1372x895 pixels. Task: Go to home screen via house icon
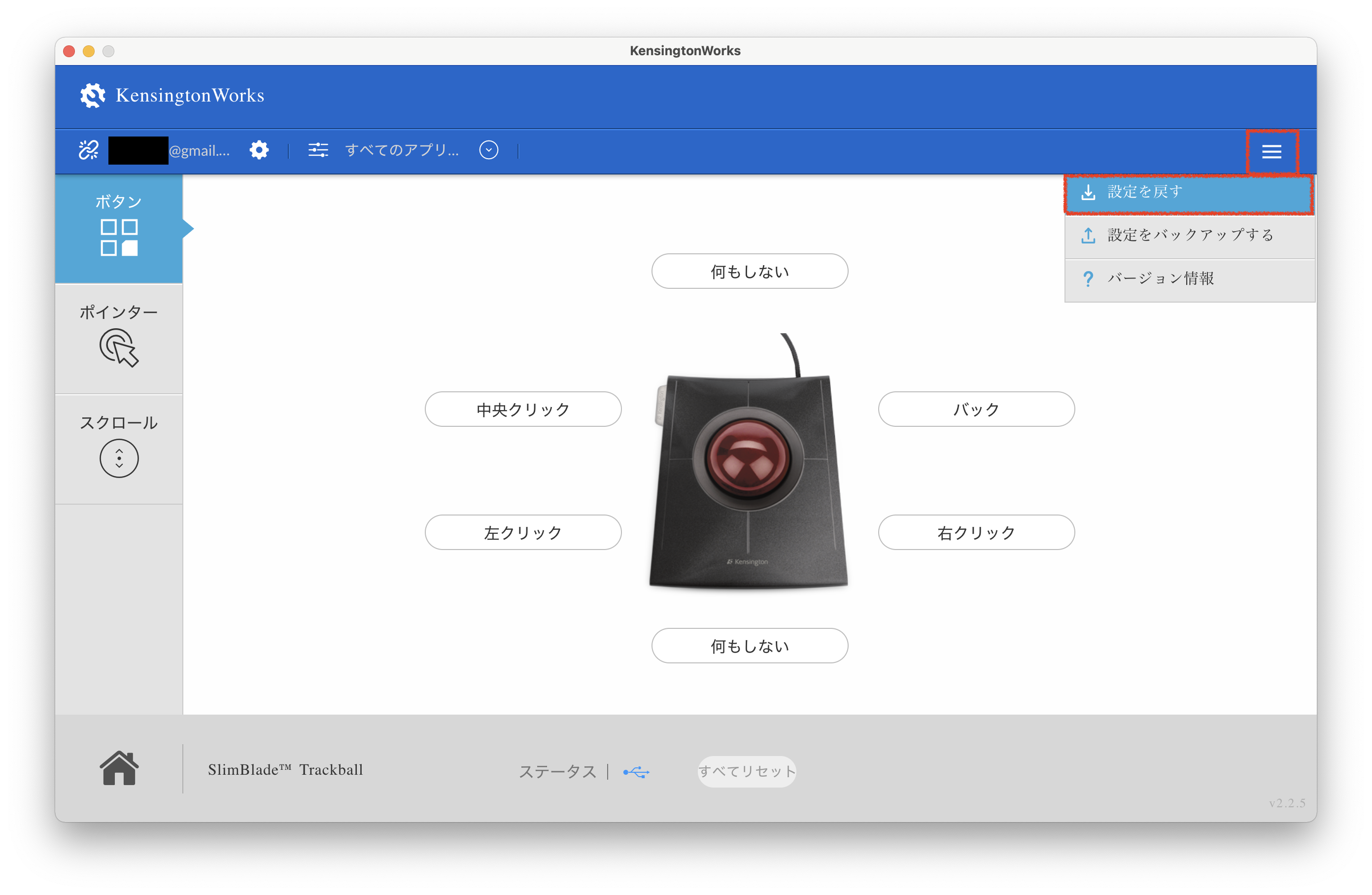[x=119, y=768]
